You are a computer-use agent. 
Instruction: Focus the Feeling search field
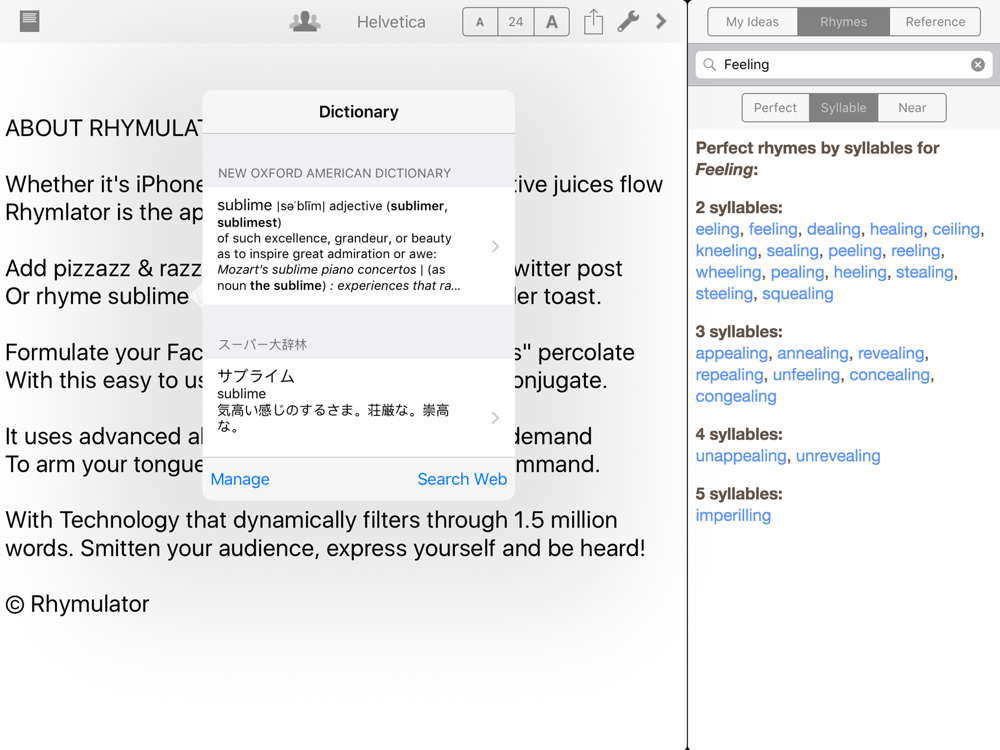pos(843,64)
